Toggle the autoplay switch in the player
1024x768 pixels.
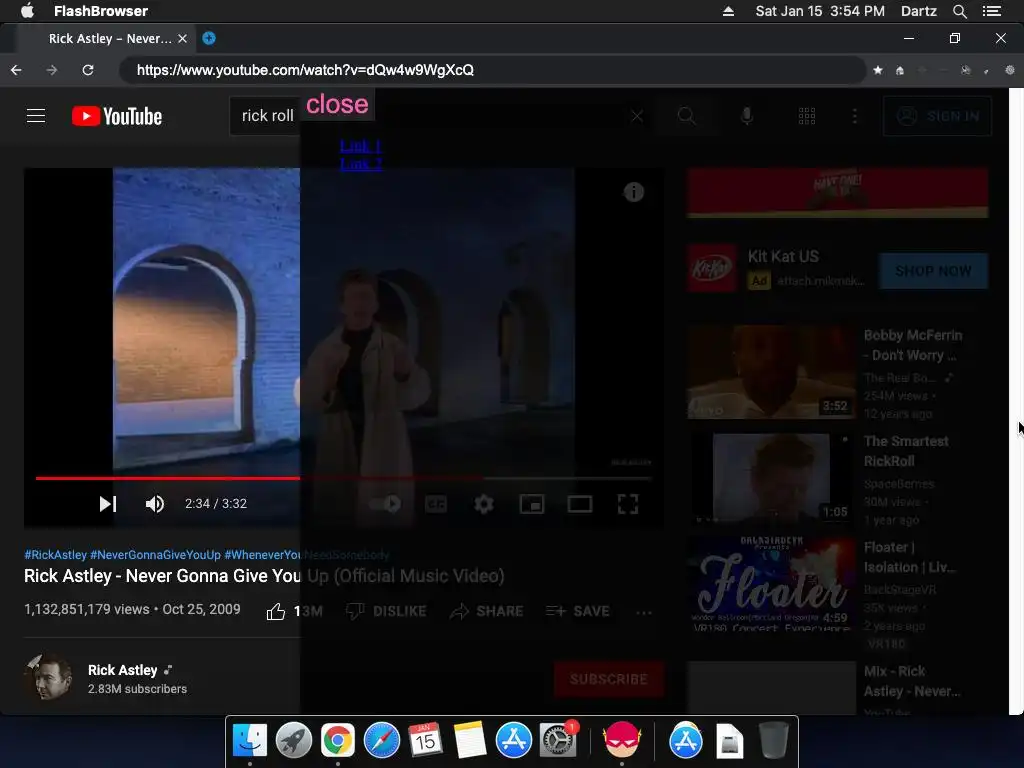pyautogui.click(x=385, y=504)
